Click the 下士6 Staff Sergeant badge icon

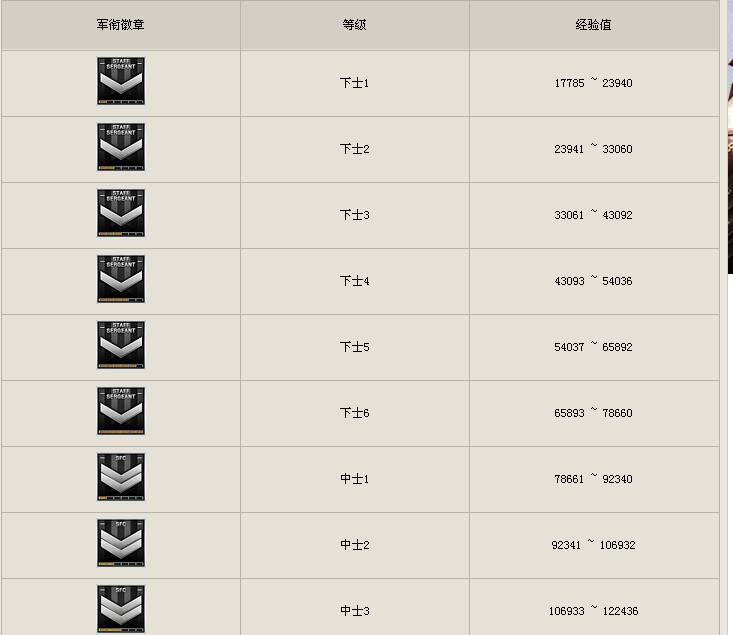[121, 411]
